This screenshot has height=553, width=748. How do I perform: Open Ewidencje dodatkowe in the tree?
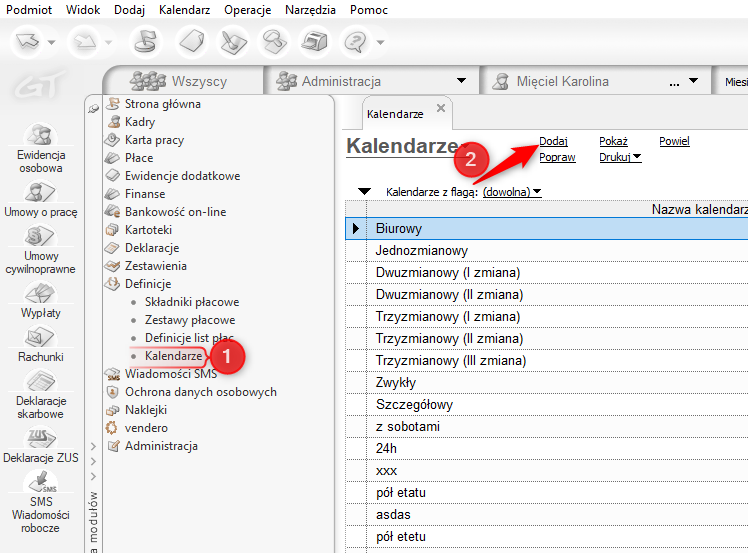(x=182, y=176)
